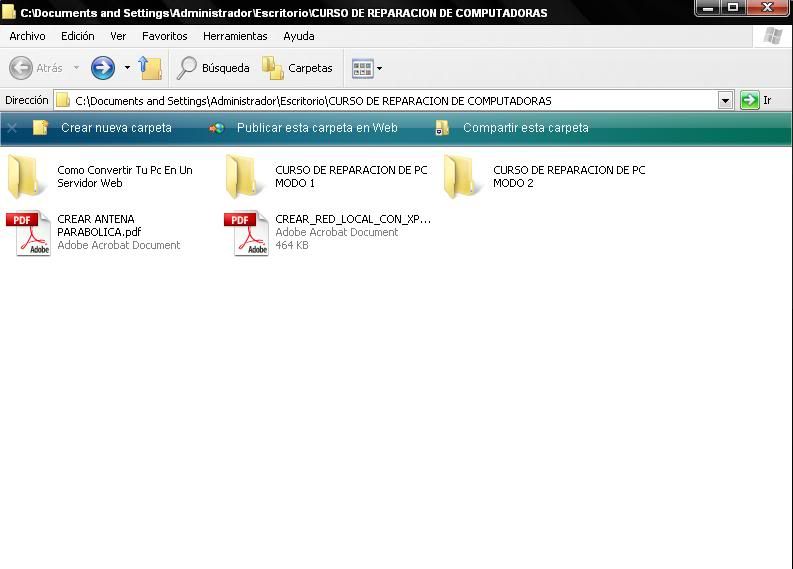Click the CREAR_RED_LOCAL_CON_XP file name
The image size is (793, 569).
click(x=353, y=219)
